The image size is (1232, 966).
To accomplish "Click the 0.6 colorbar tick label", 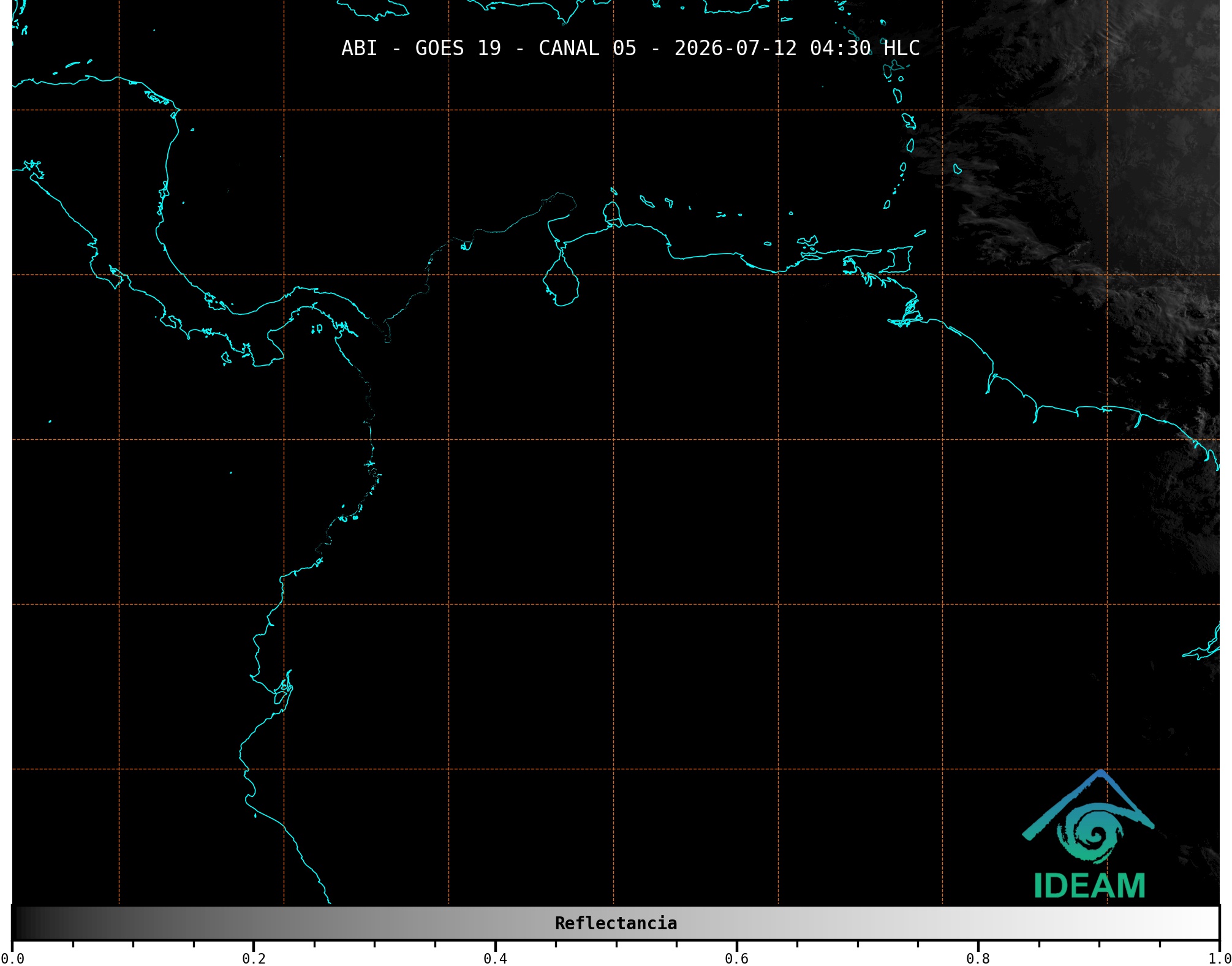I will tap(736, 958).
